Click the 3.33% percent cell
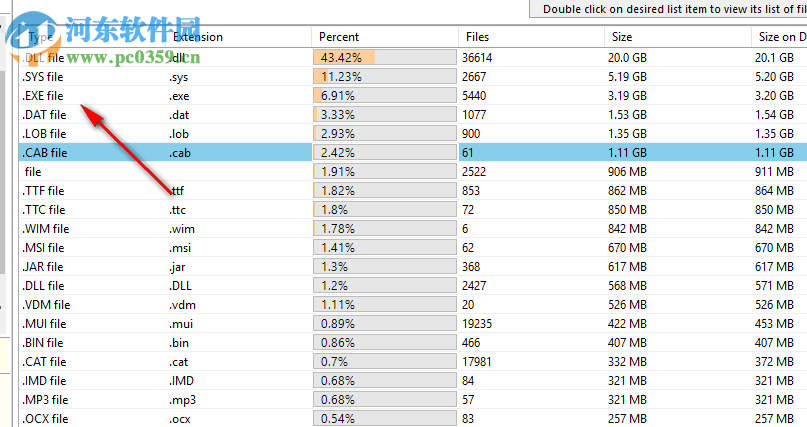 384,115
